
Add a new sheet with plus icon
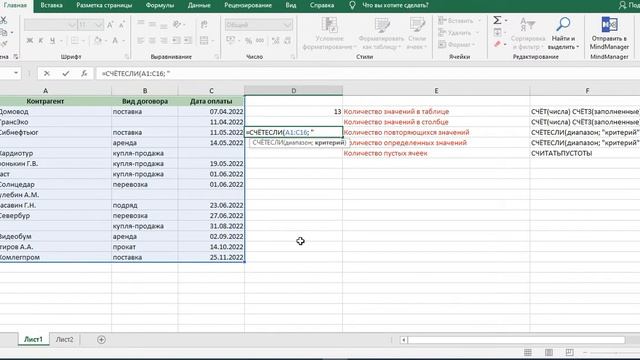pyautogui.click(x=101, y=340)
